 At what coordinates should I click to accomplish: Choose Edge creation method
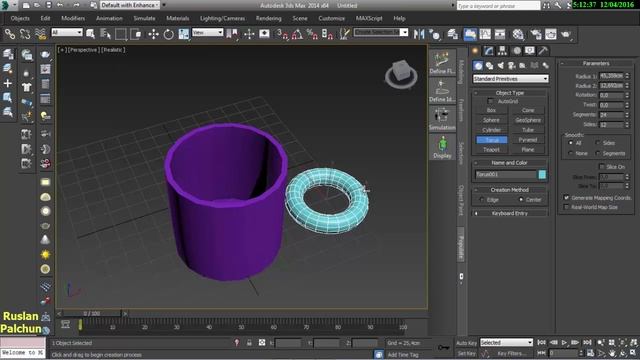click(x=482, y=200)
